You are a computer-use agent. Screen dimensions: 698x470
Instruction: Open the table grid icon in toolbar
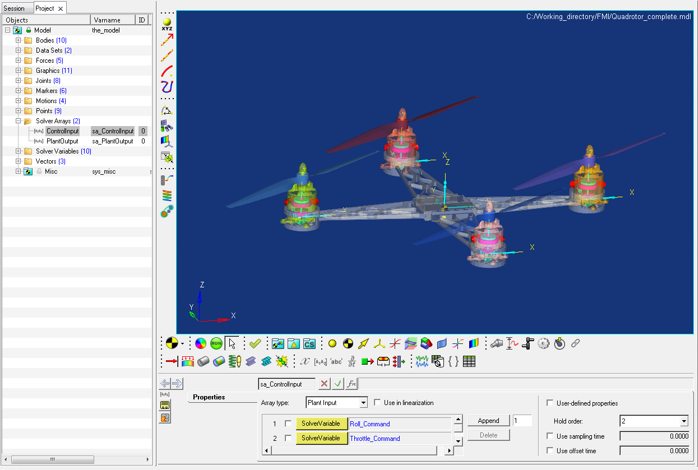pyautogui.click(x=469, y=361)
